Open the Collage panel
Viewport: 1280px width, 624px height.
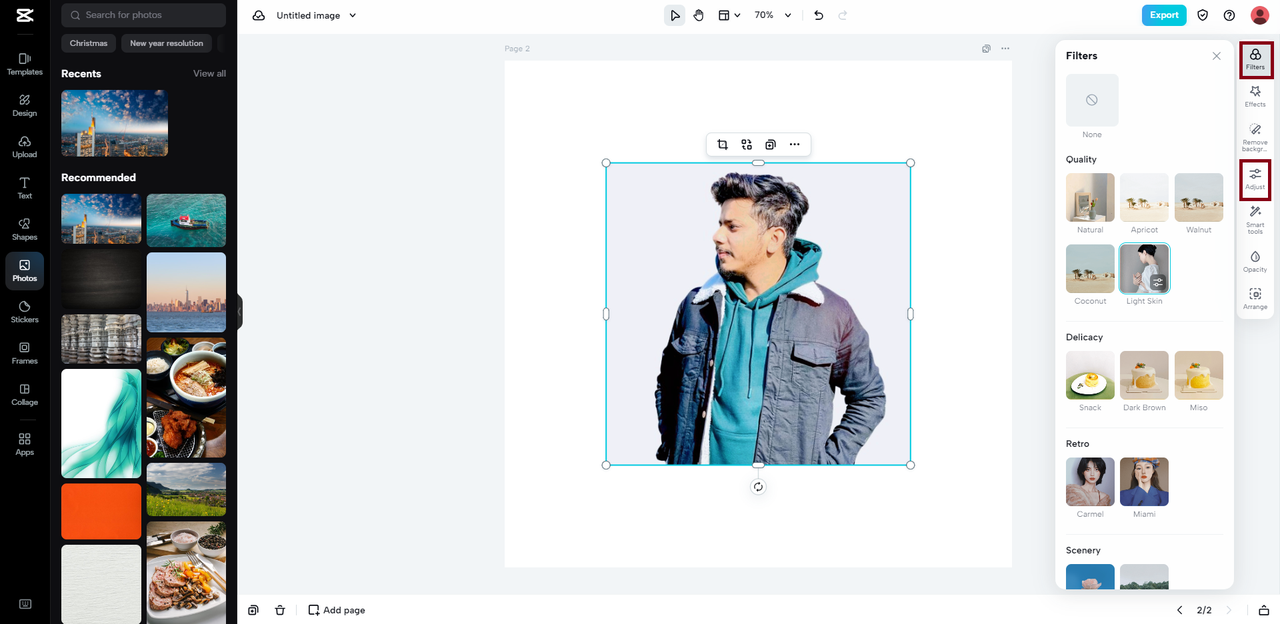click(25, 394)
